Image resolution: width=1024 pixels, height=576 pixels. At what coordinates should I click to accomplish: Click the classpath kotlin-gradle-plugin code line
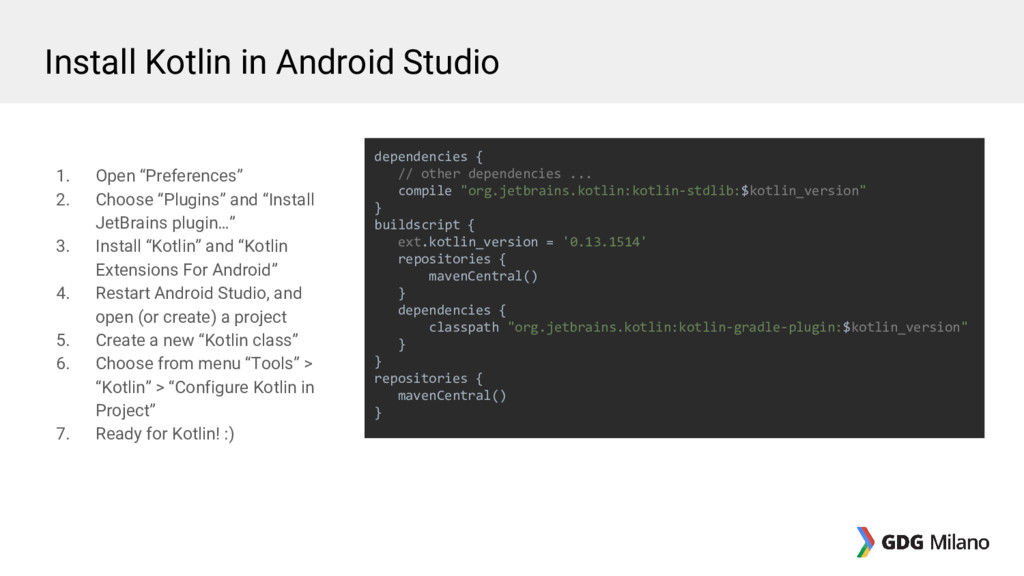[x=698, y=327]
